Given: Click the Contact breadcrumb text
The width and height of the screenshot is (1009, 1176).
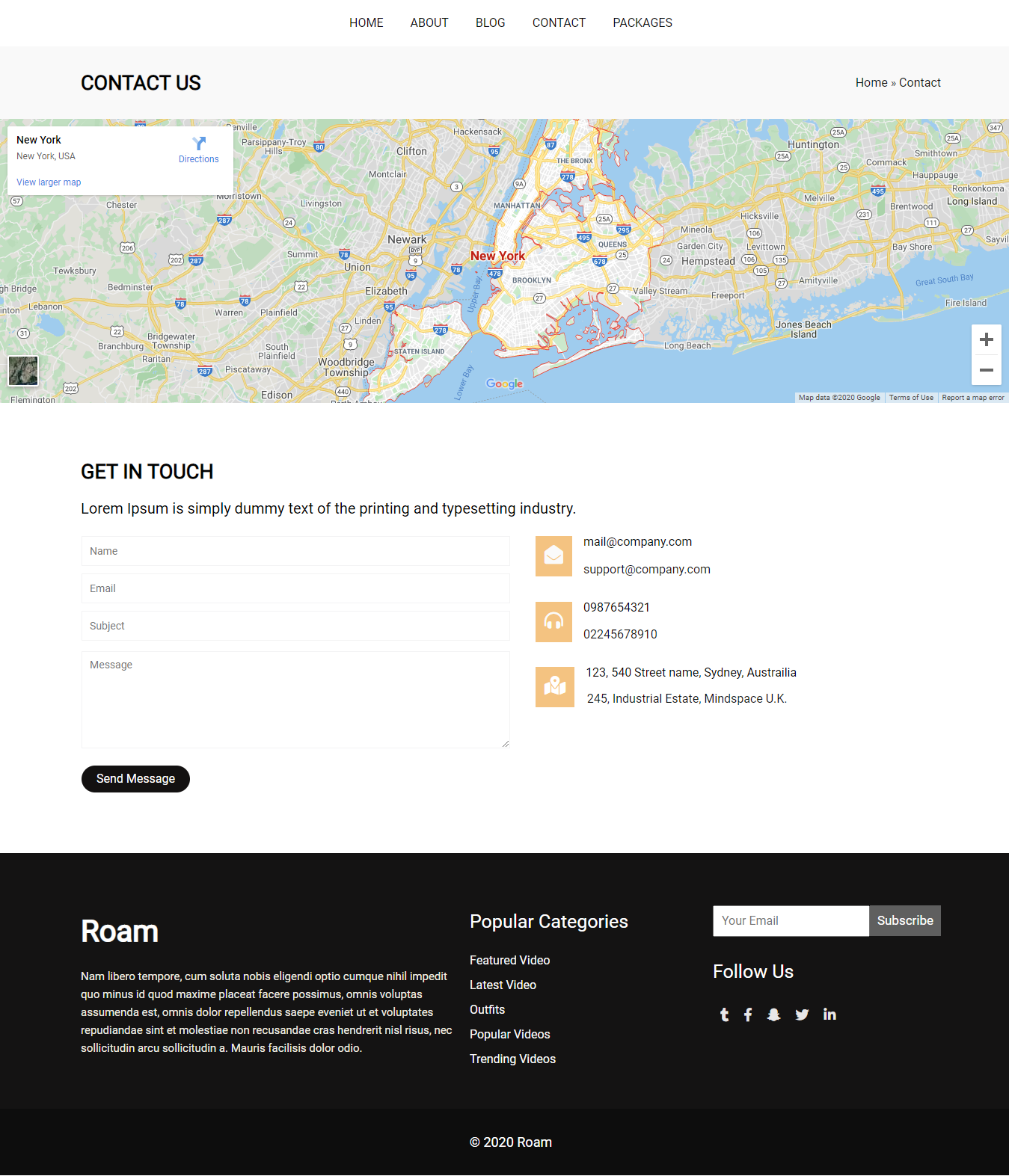Looking at the screenshot, I should [x=920, y=83].
